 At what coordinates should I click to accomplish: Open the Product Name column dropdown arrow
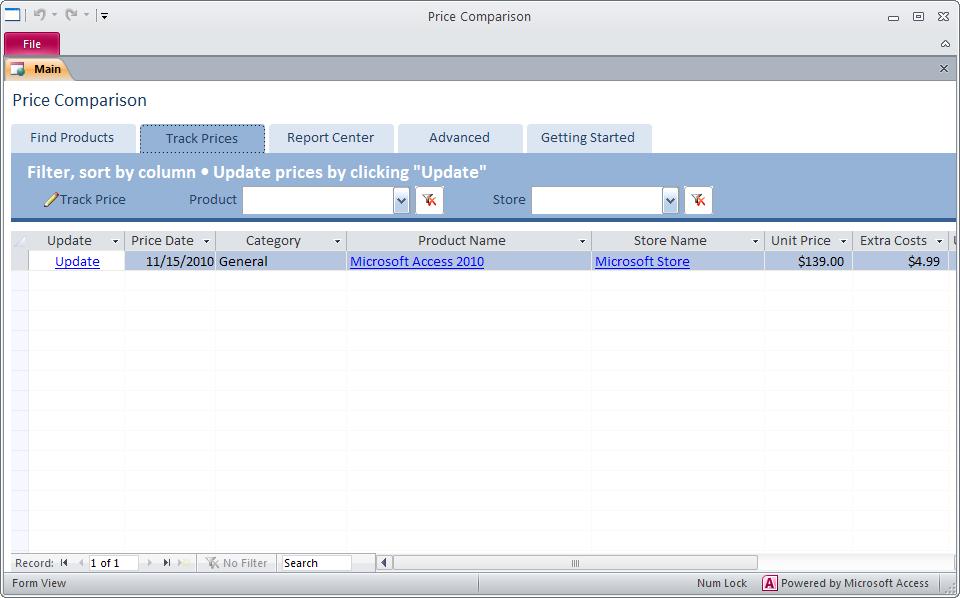click(582, 241)
